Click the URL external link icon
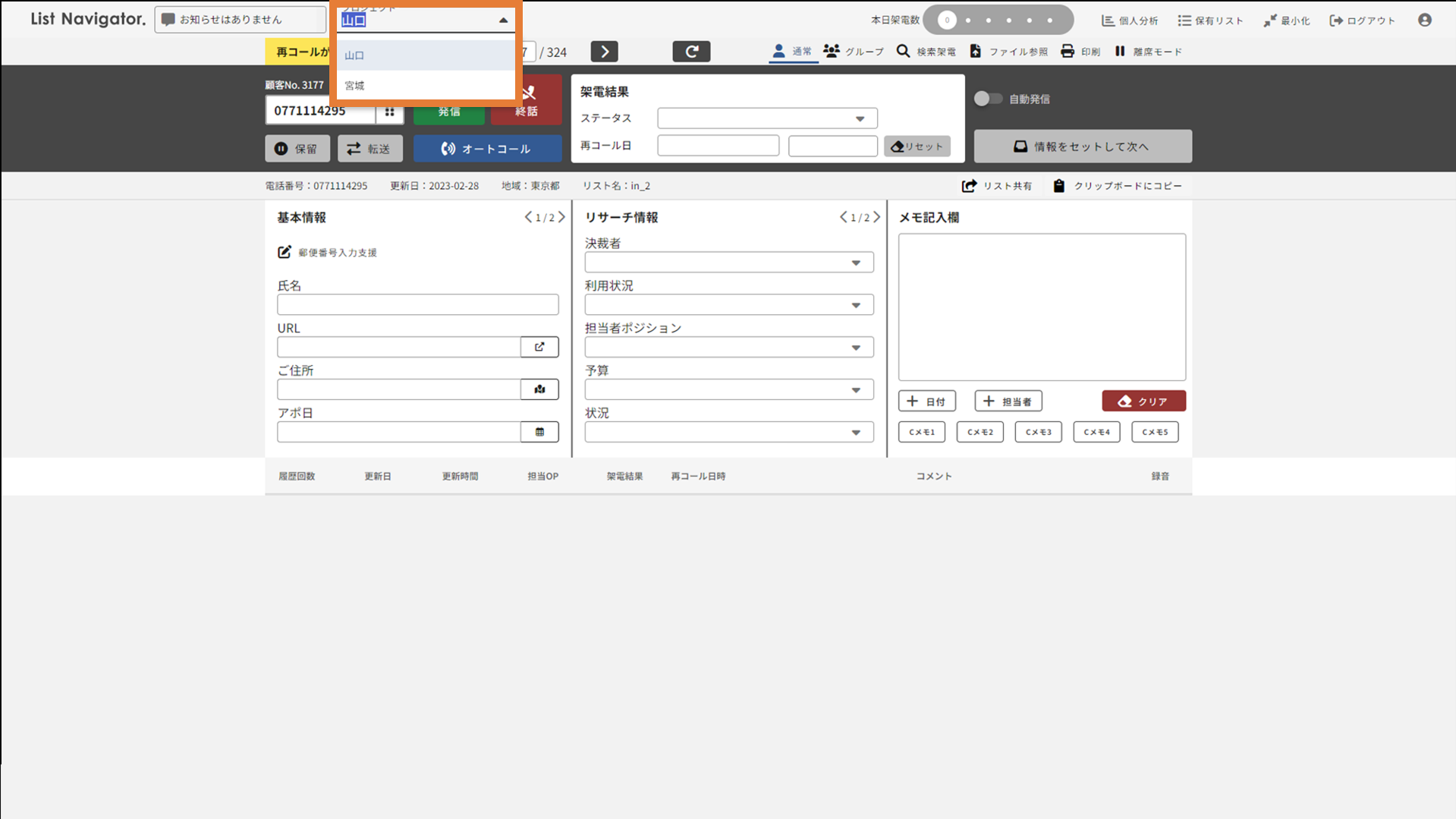 (x=539, y=347)
